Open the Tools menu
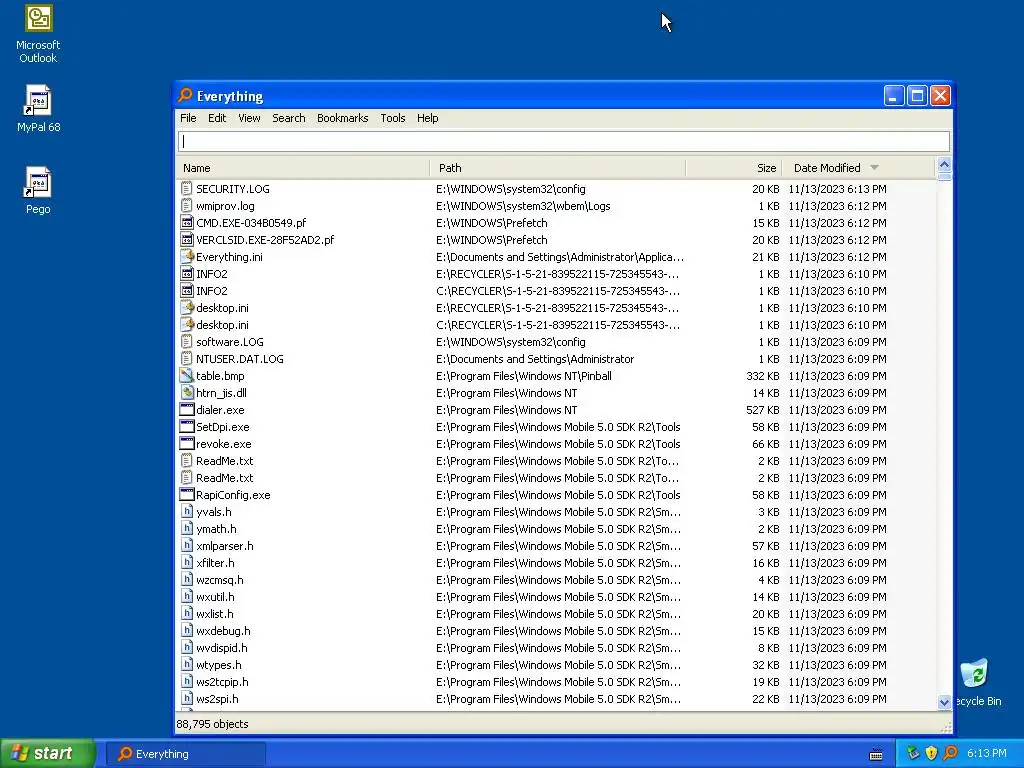Screen dimensions: 1024x768 tap(392, 118)
